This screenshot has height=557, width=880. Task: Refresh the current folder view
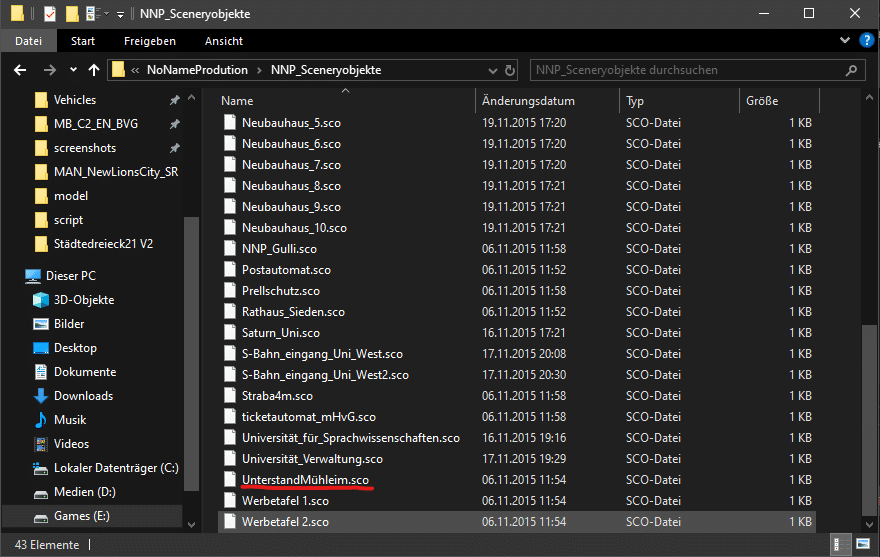click(x=511, y=70)
